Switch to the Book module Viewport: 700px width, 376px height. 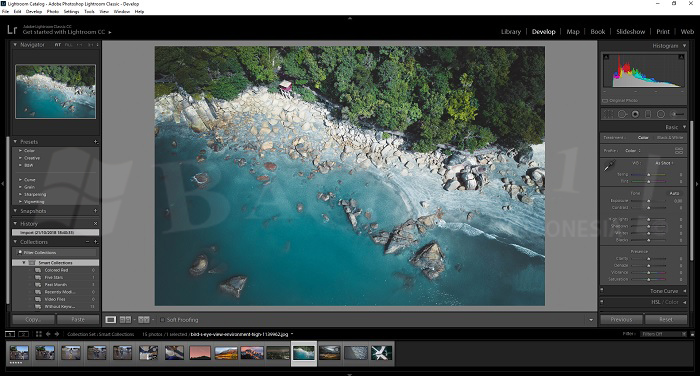(597, 32)
